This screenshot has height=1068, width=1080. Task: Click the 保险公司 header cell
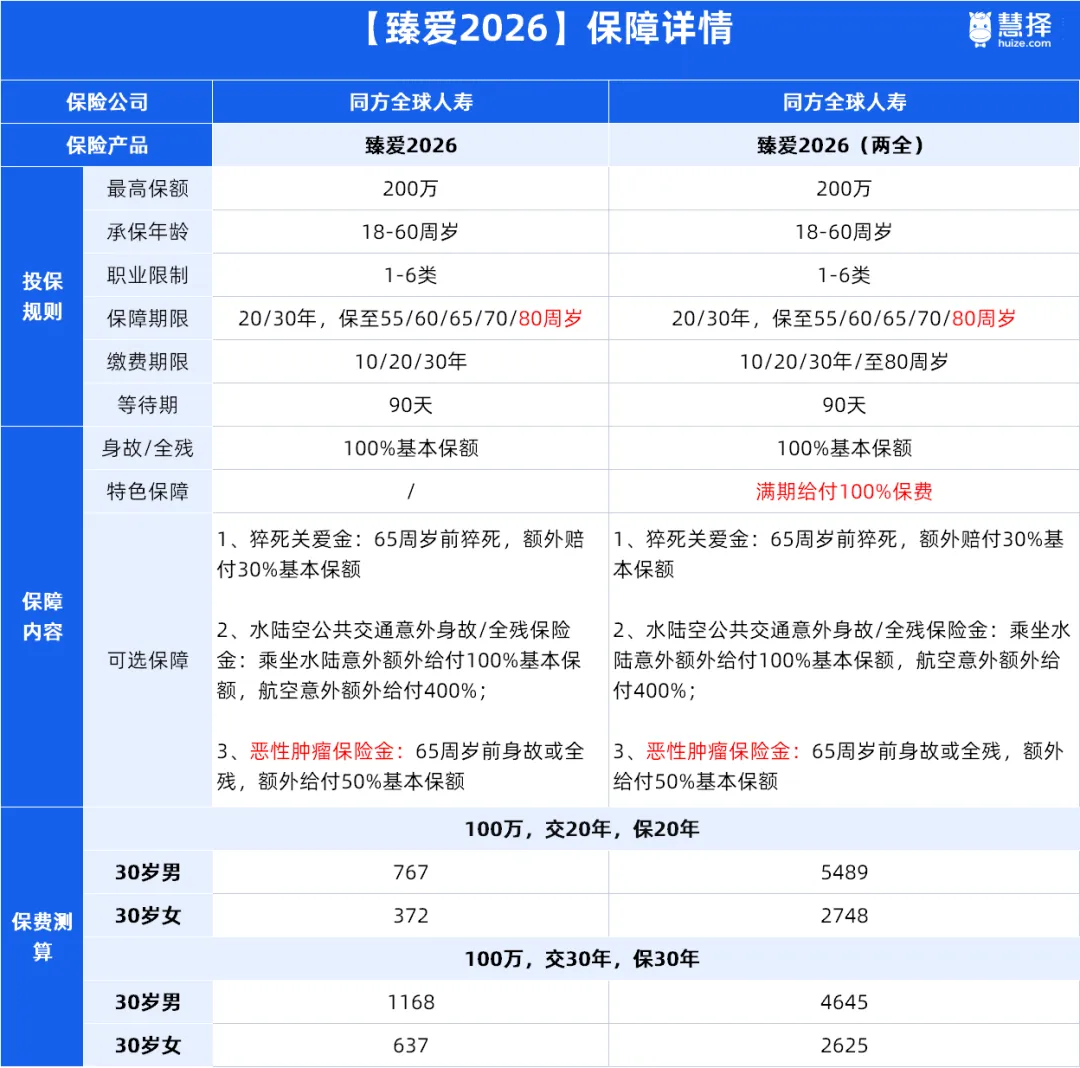tap(105, 101)
